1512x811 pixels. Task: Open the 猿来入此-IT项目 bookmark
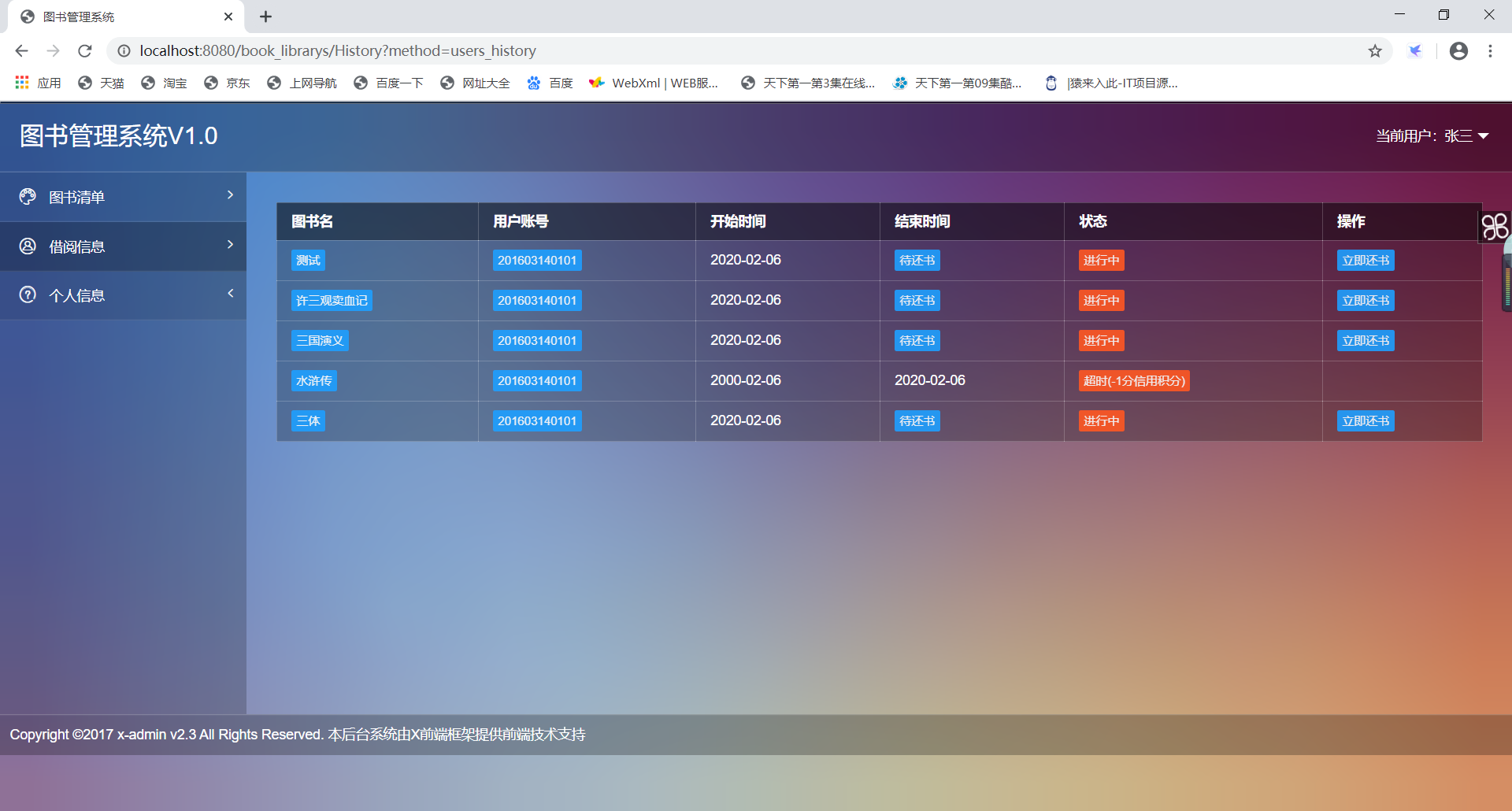click(x=1111, y=83)
